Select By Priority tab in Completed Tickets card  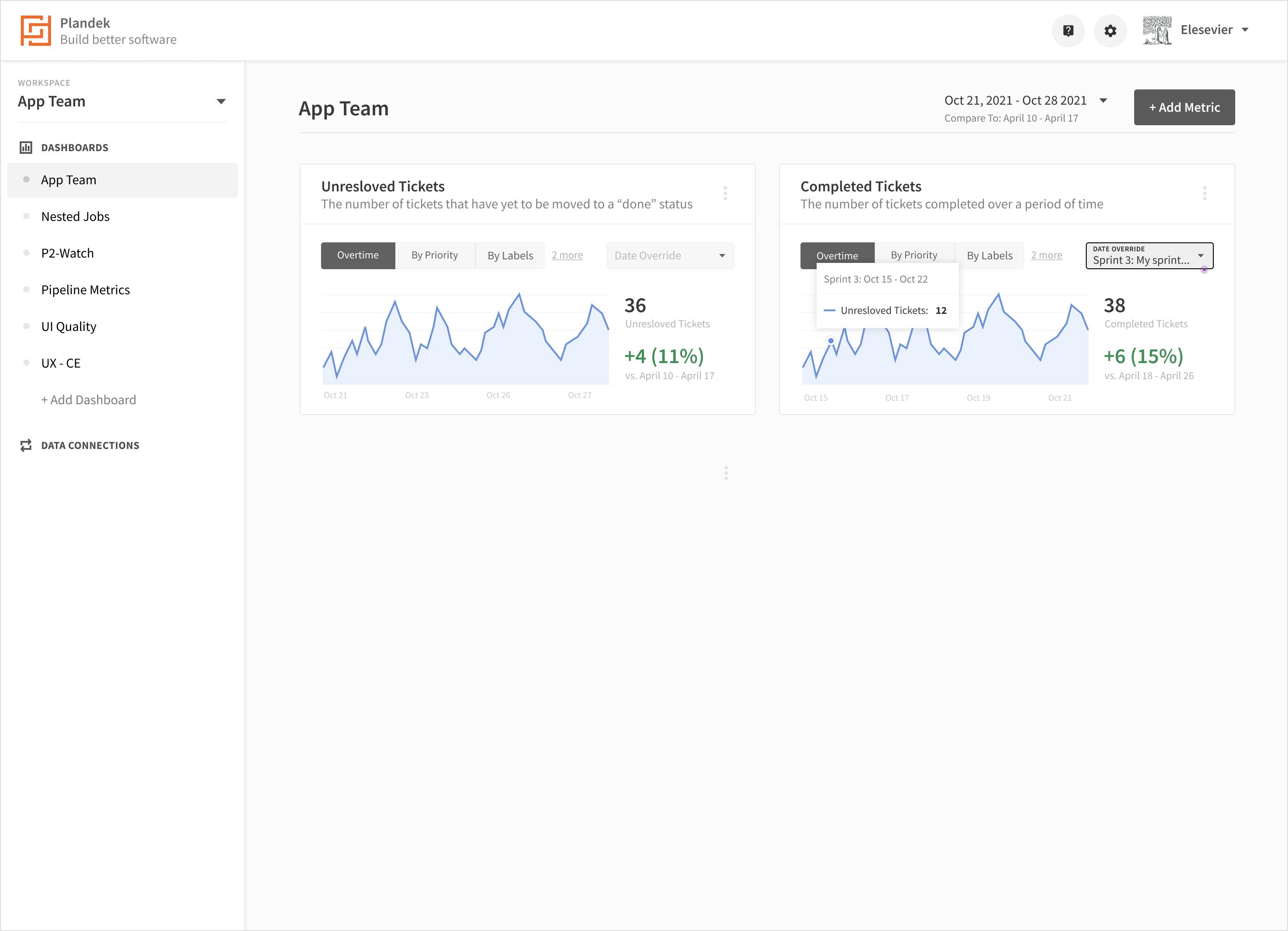[x=914, y=255]
